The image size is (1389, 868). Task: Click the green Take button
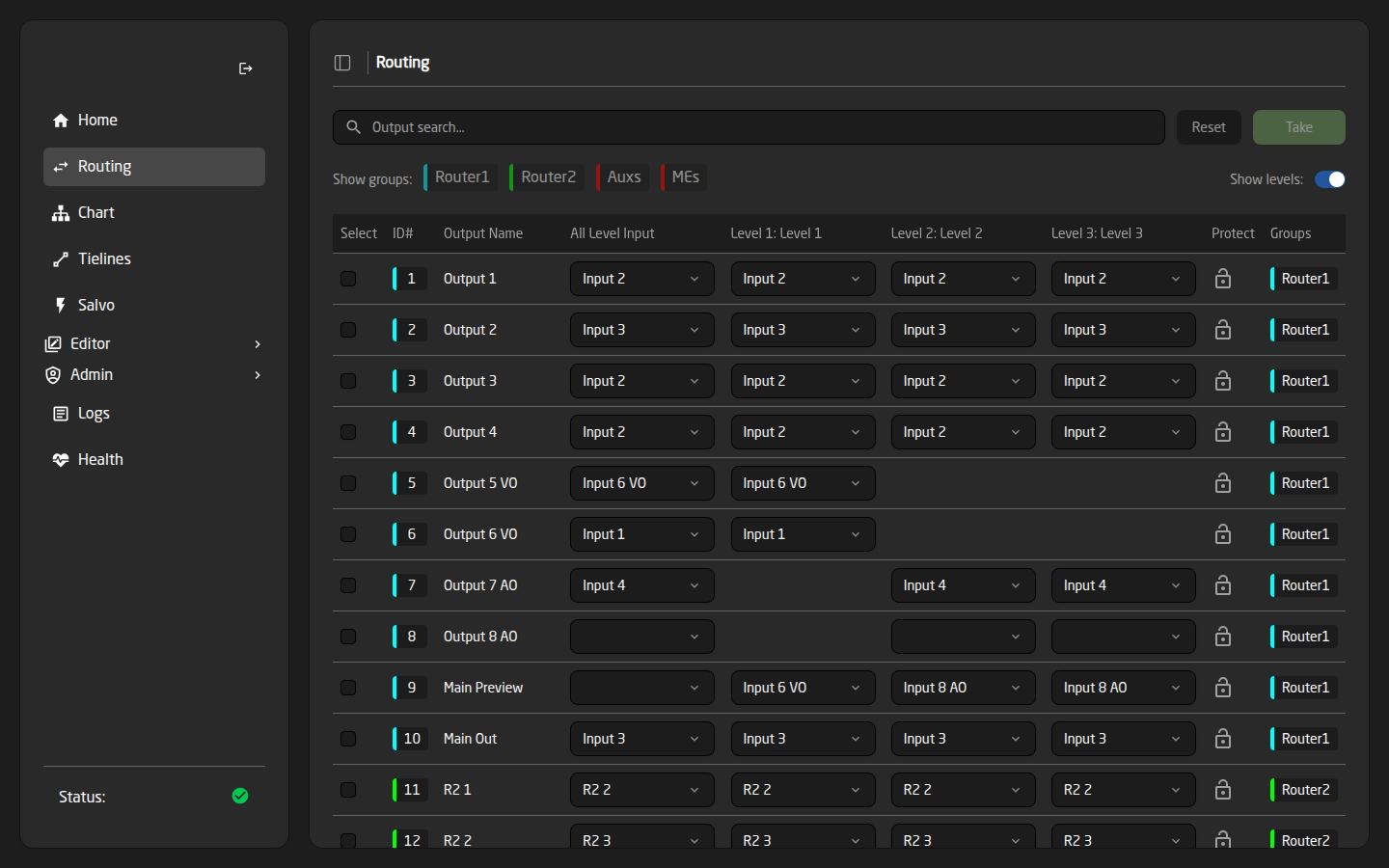(x=1298, y=127)
